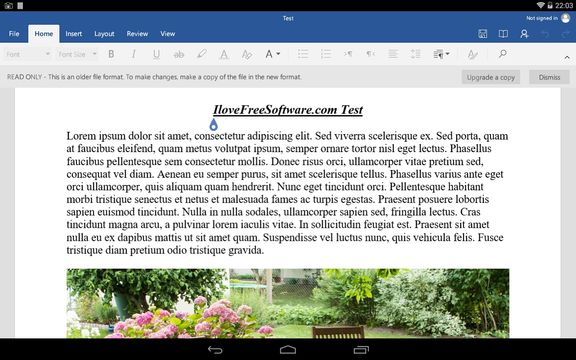Click the Upgrade a copy button
The height and width of the screenshot is (360, 576).
pyautogui.click(x=490, y=77)
